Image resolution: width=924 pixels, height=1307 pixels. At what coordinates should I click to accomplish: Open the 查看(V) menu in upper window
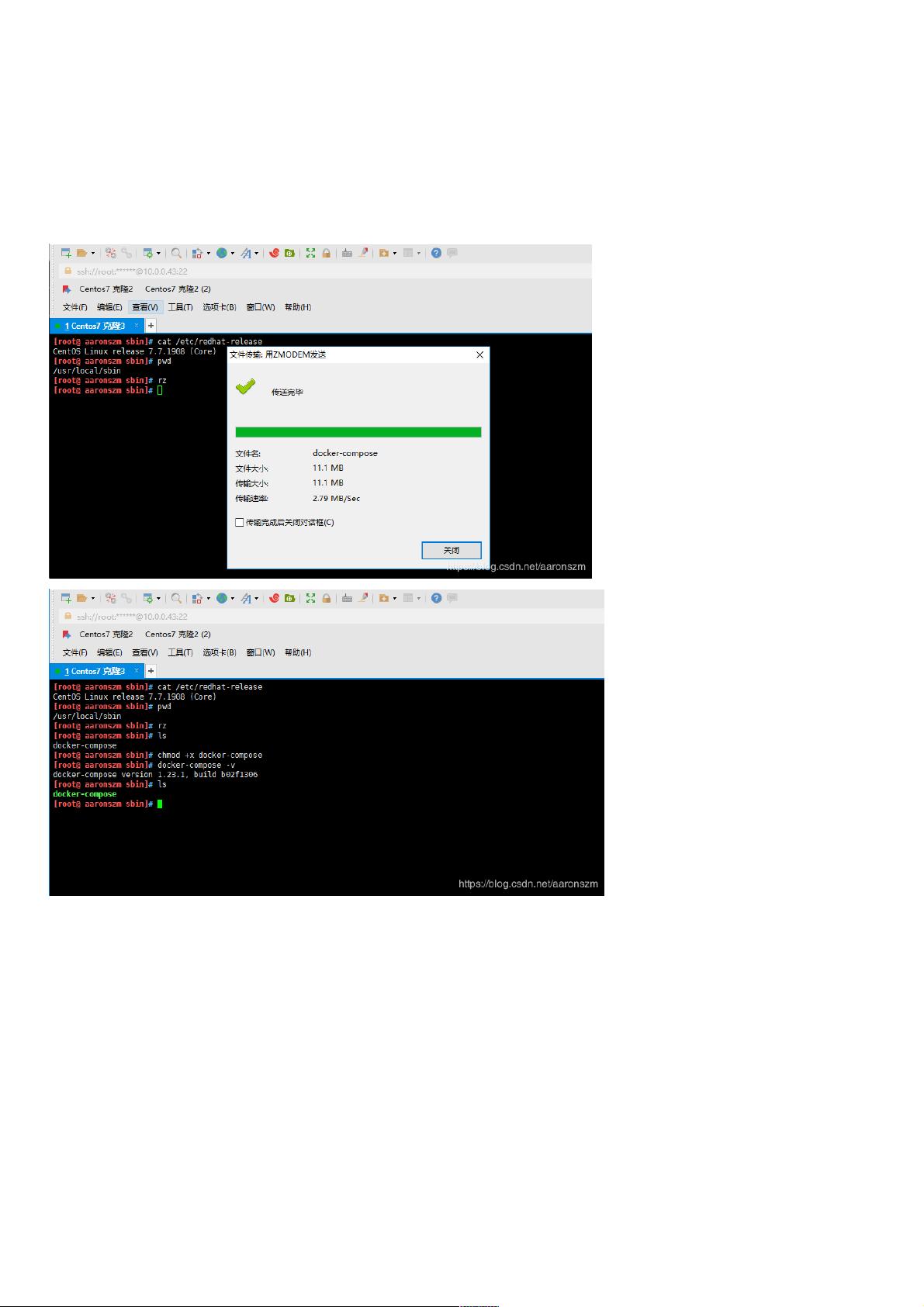[x=145, y=307]
